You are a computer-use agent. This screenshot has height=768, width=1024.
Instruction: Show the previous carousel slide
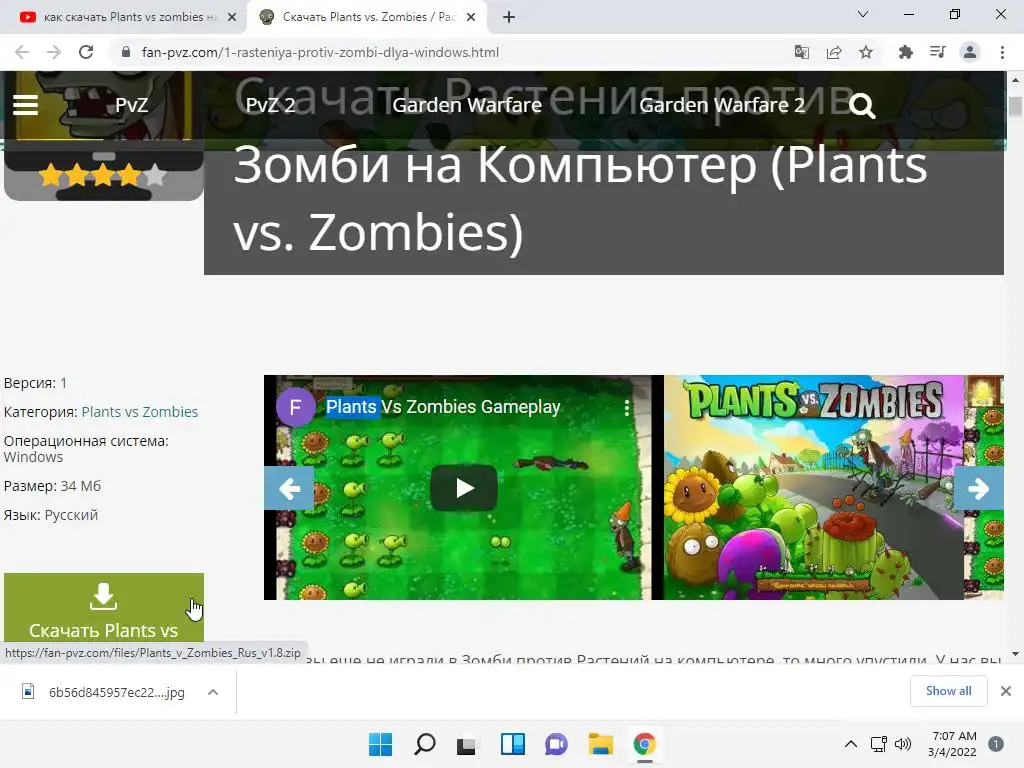pyautogui.click(x=289, y=488)
